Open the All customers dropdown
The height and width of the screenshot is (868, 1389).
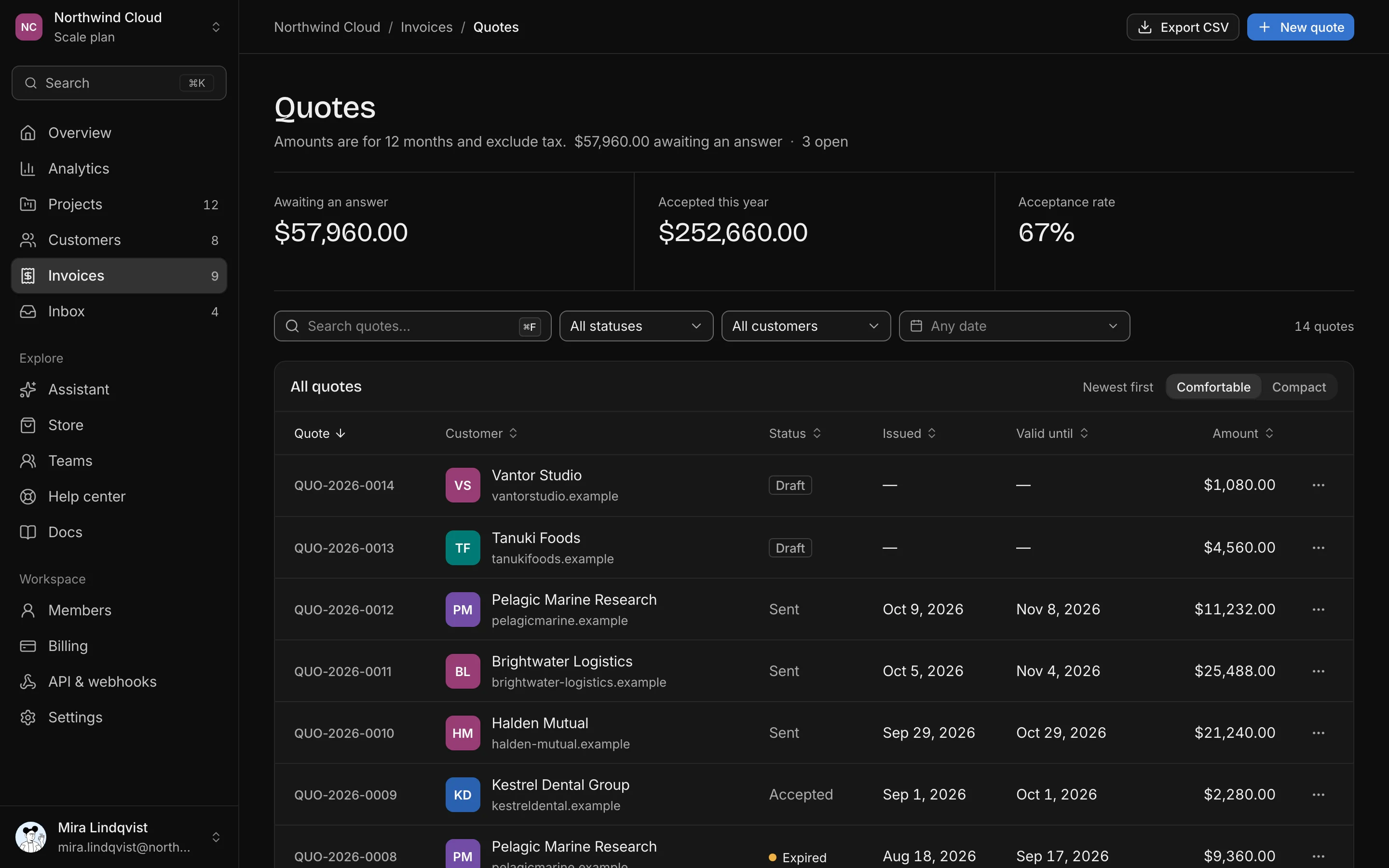point(806,326)
